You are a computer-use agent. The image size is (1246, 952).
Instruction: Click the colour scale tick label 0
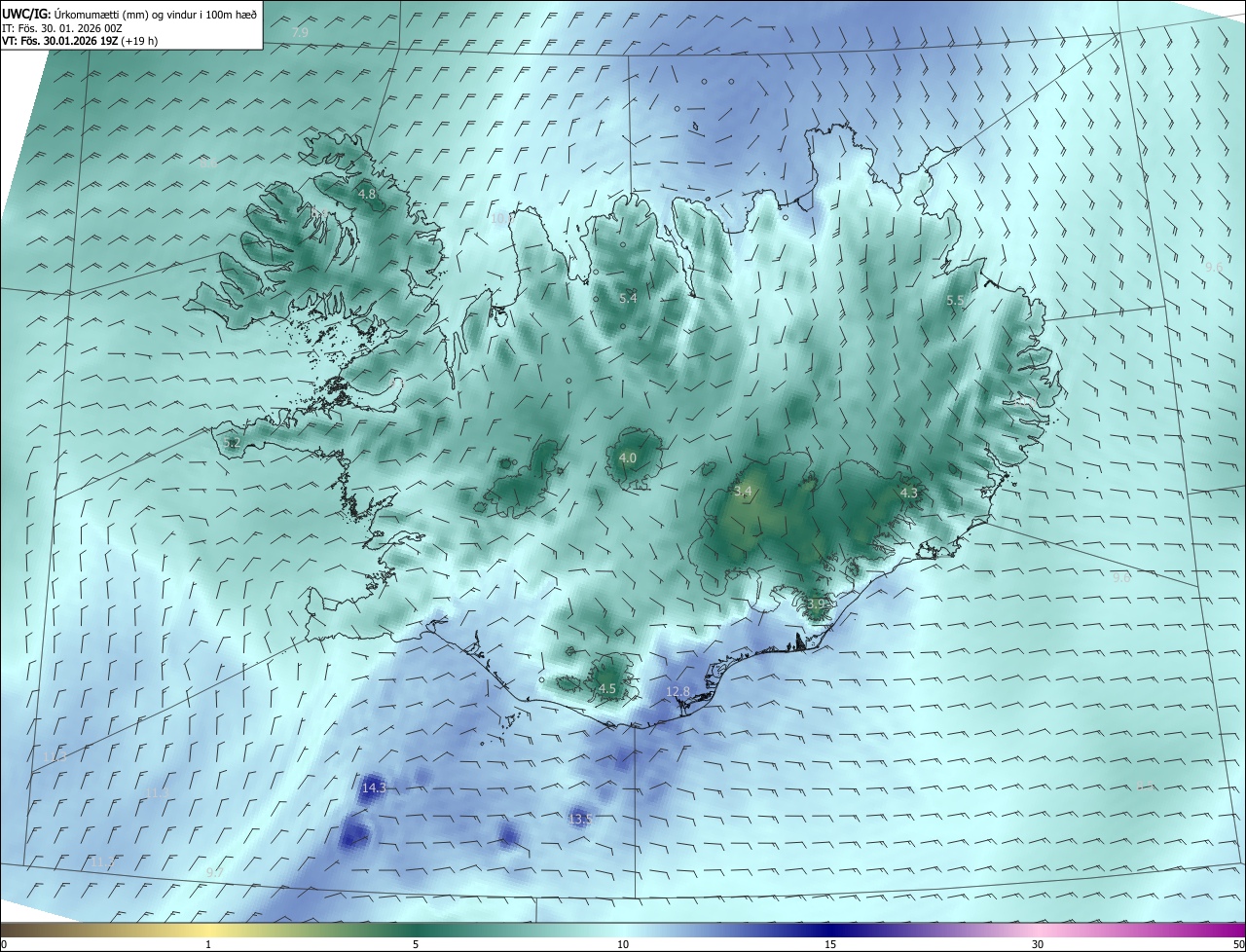tap(4, 944)
